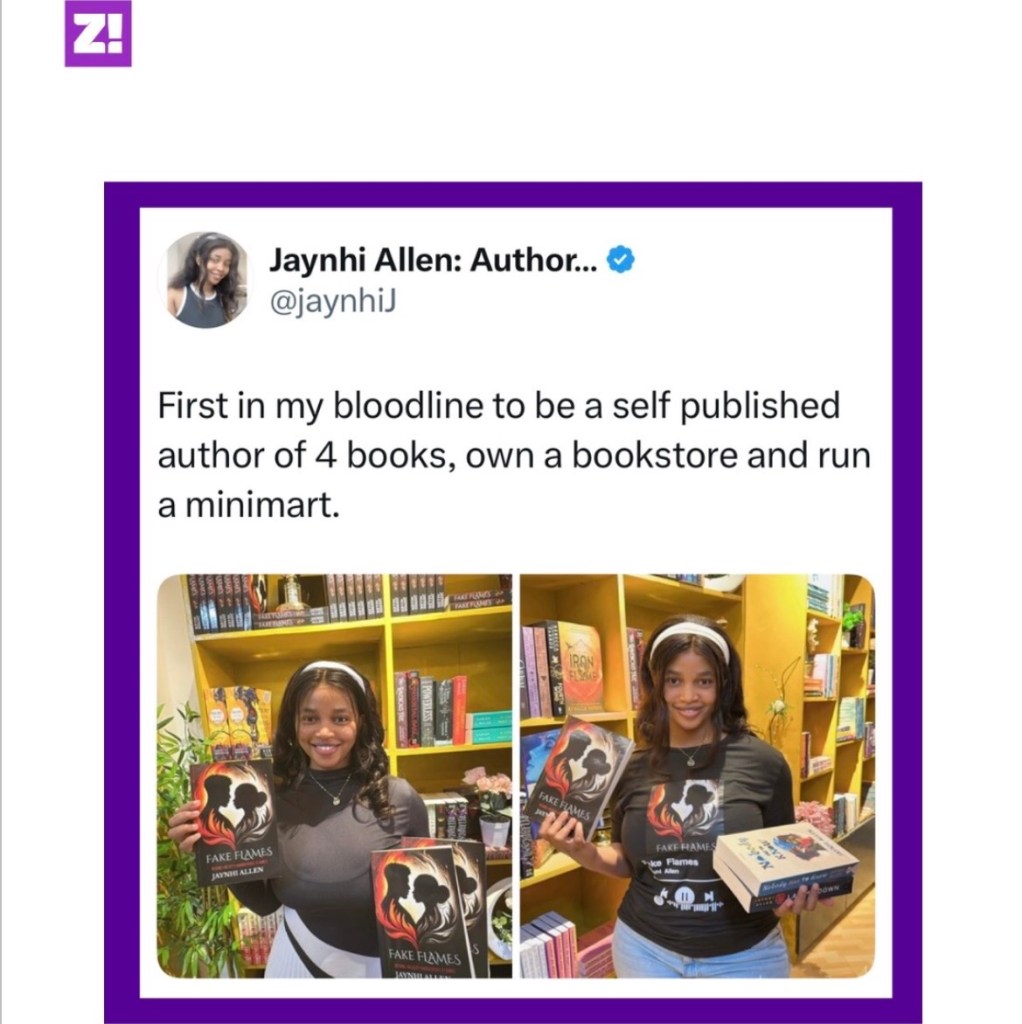1022x1024 pixels.
Task: Click the stack of books in her hand
Action: 786,867
